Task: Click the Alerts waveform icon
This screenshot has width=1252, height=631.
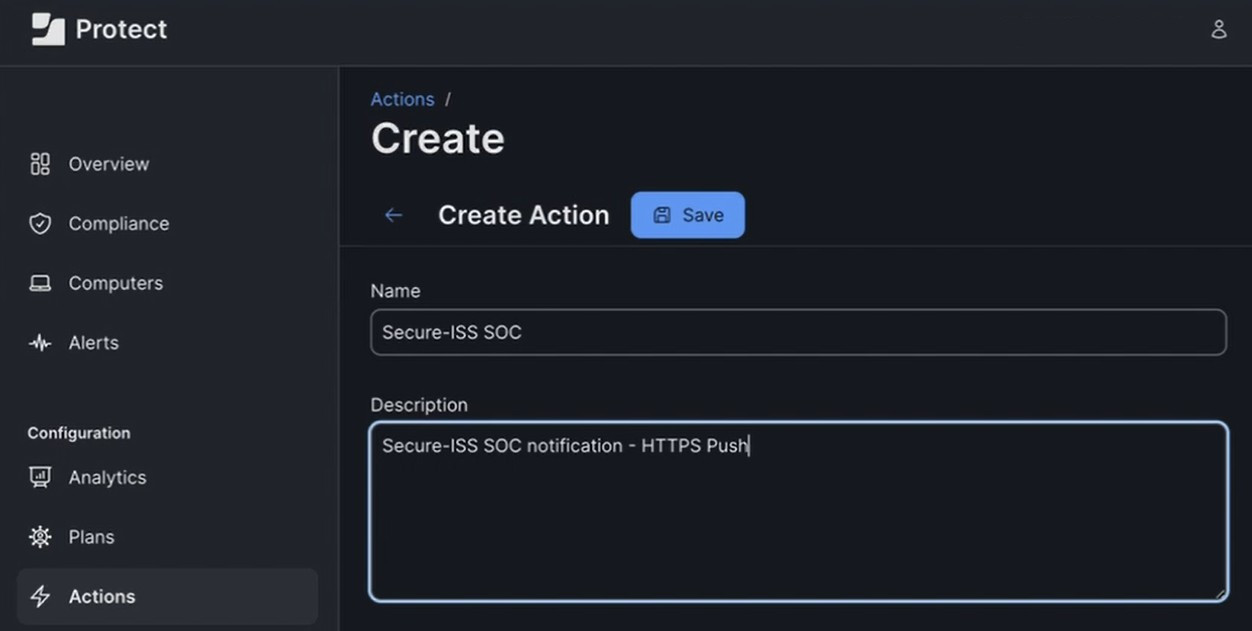Action: [40, 343]
